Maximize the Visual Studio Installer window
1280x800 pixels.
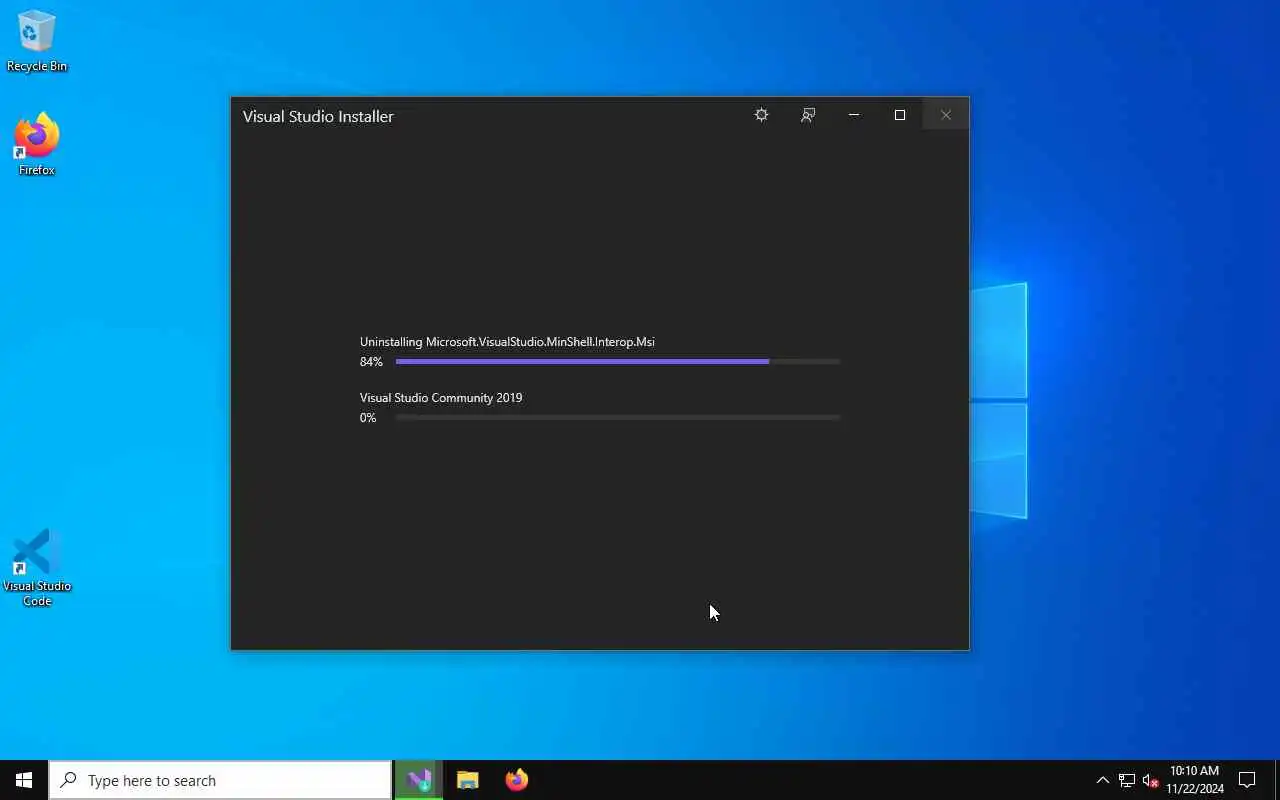click(x=900, y=115)
